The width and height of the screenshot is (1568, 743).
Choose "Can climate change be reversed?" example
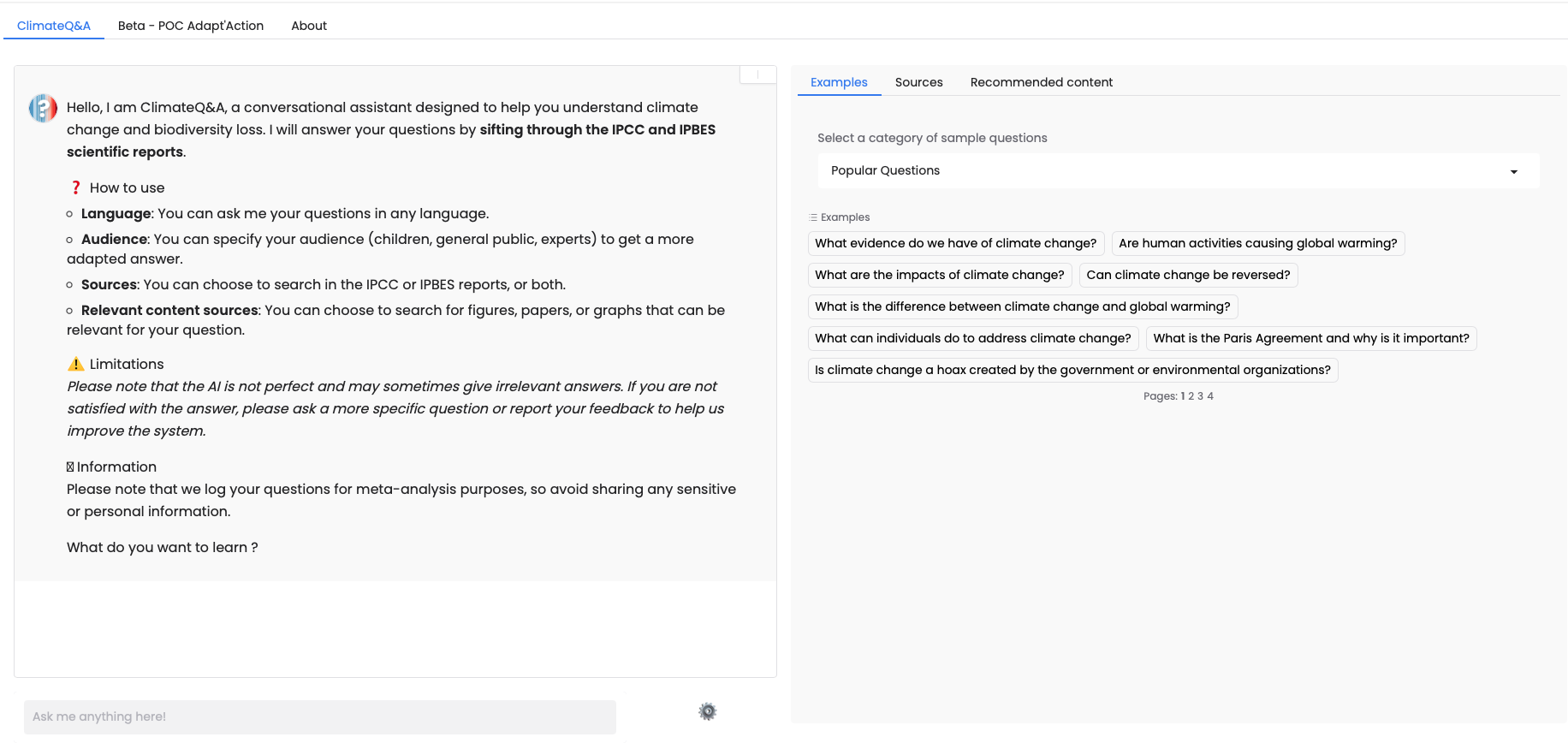1188,275
